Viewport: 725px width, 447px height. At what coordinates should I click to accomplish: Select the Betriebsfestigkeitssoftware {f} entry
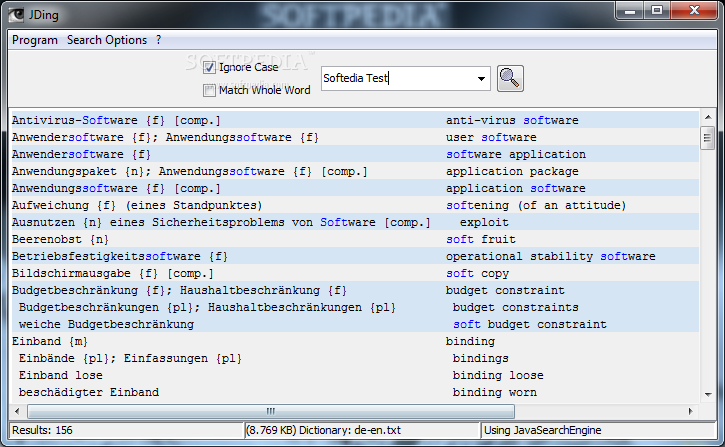coord(120,257)
